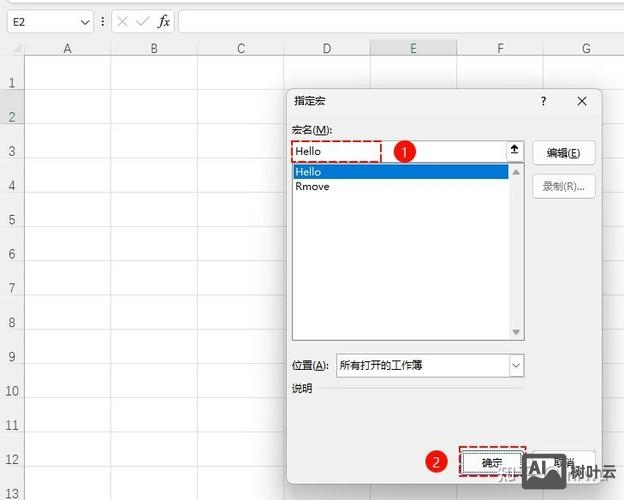Click the help question mark in dialog
Screen dimensions: 624x500
[x=543, y=101]
